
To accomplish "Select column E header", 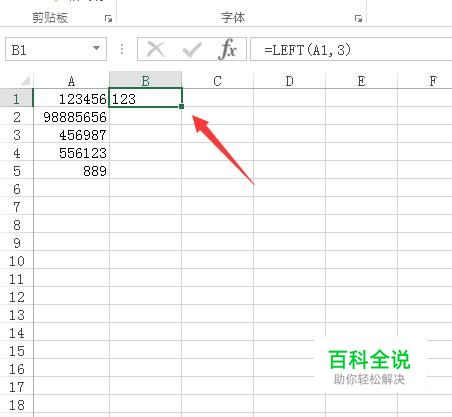I will point(361,80).
